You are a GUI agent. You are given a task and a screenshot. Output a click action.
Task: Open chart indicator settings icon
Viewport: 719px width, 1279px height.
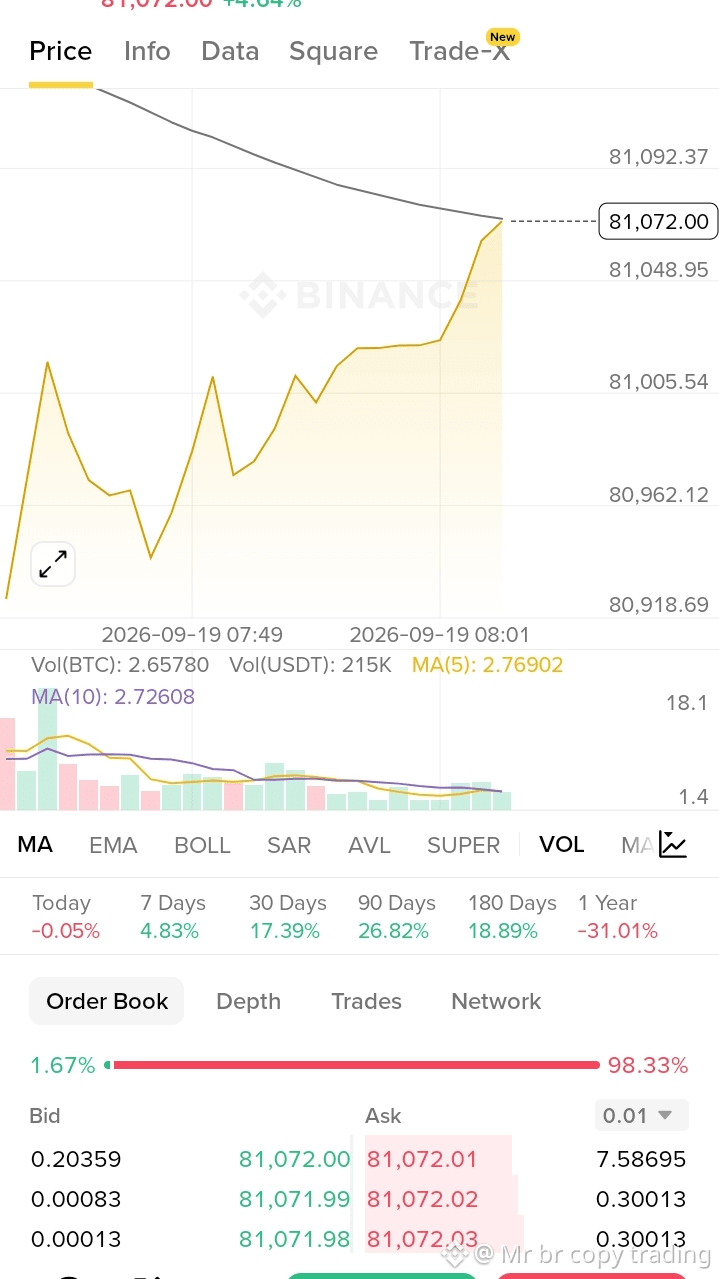pos(673,845)
